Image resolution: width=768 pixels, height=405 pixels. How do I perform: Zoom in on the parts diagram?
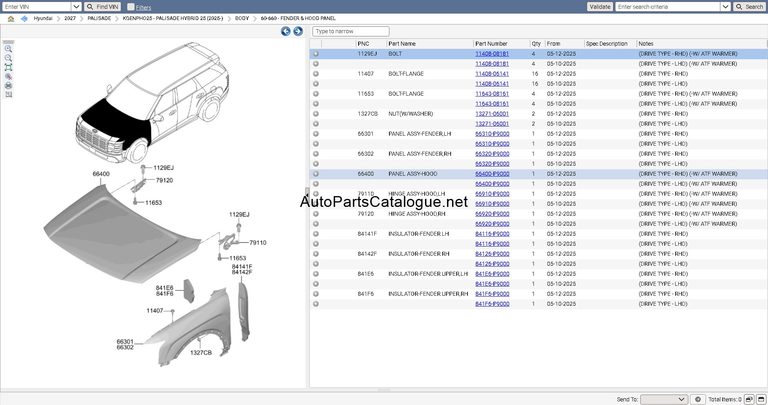click(x=8, y=49)
